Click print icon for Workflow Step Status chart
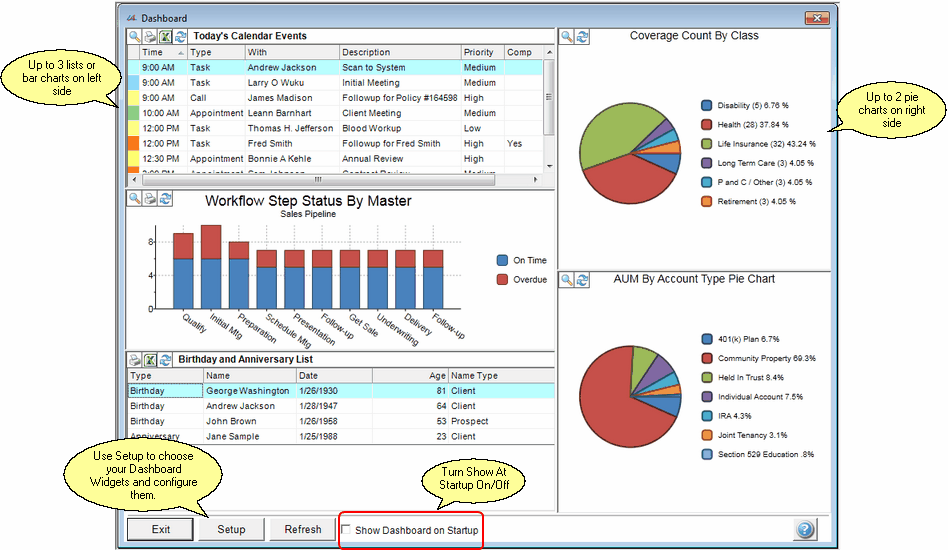Image resolution: width=948 pixels, height=550 pixels. 149,198
